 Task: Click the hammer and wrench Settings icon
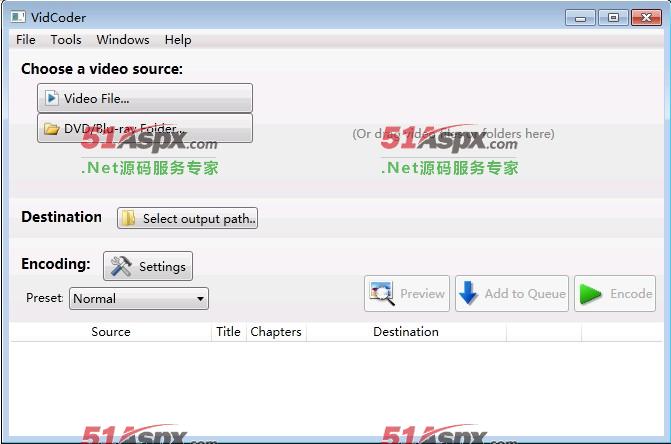click(x=121, y=266)
